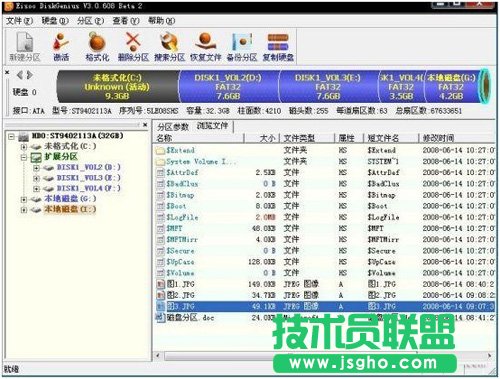Select 扩展分区 in the tree
This screenshot has width=500, height=379.
point(61,157)
